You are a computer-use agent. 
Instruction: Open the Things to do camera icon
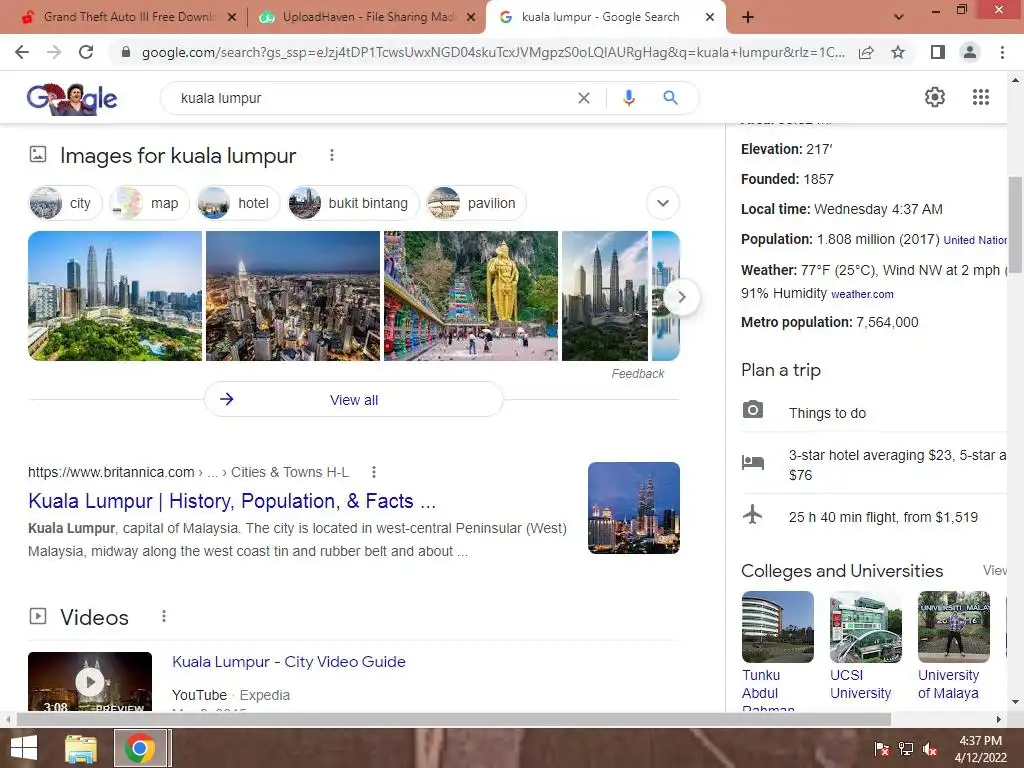[x=752, y=409]
